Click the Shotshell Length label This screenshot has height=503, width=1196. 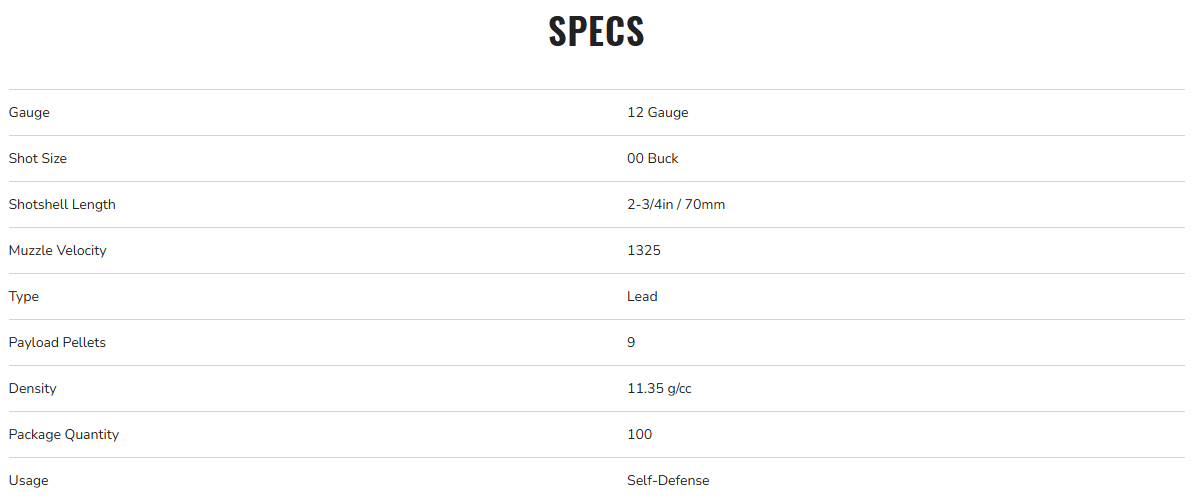pos(62,205)
